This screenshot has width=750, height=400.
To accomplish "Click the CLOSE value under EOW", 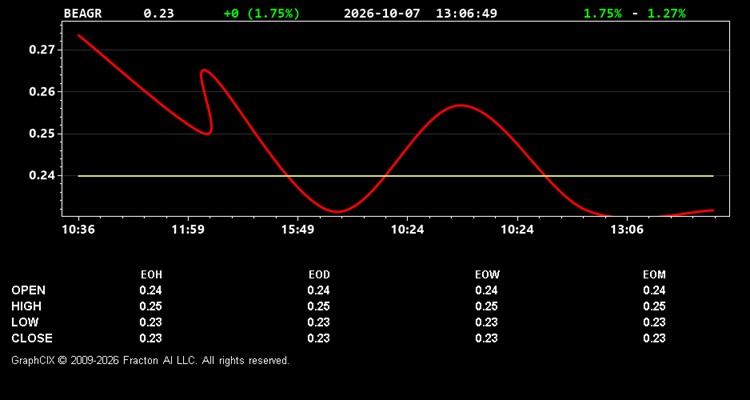I will tap(486, 338).
